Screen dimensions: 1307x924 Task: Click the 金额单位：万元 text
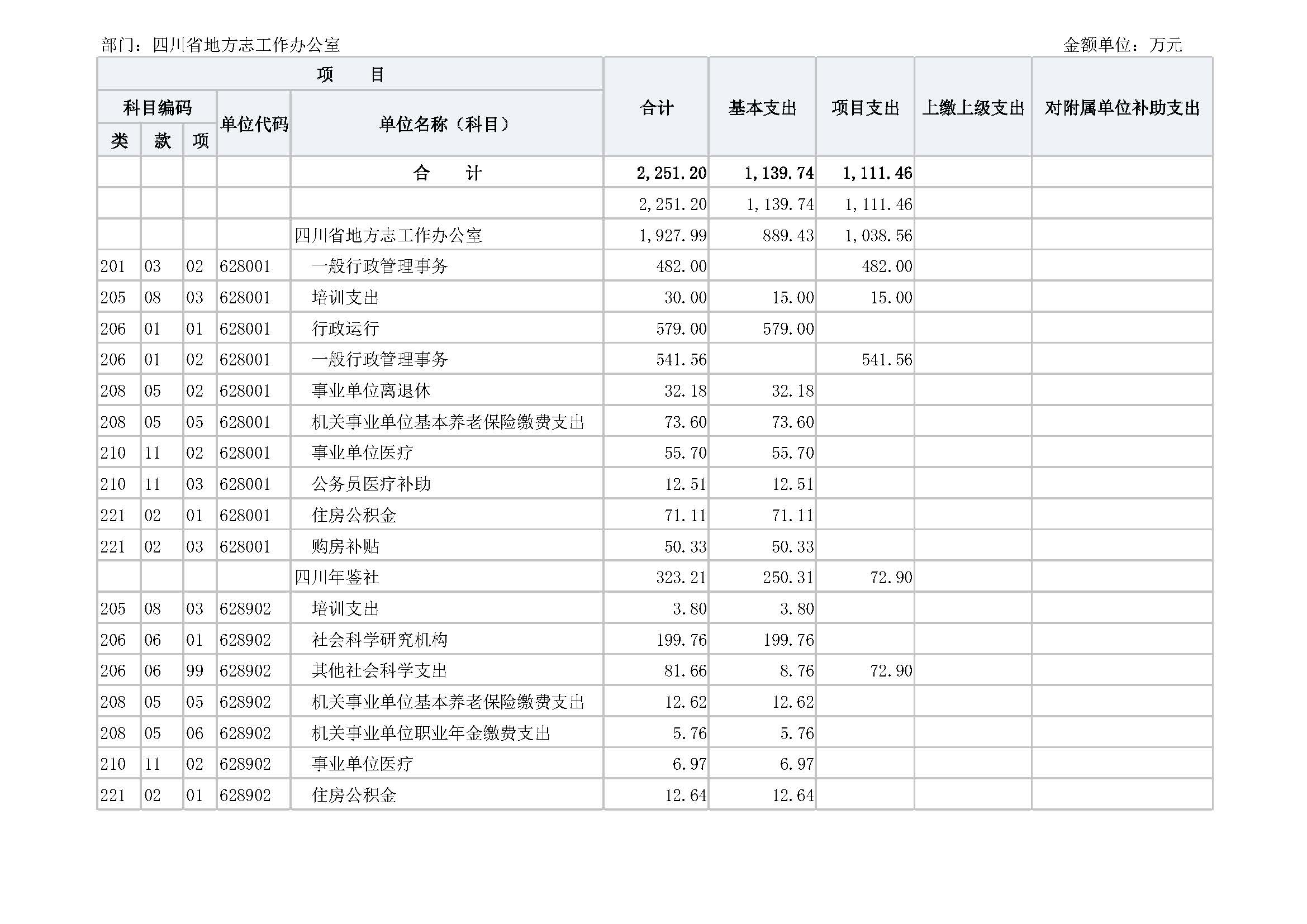(1122, 45)
